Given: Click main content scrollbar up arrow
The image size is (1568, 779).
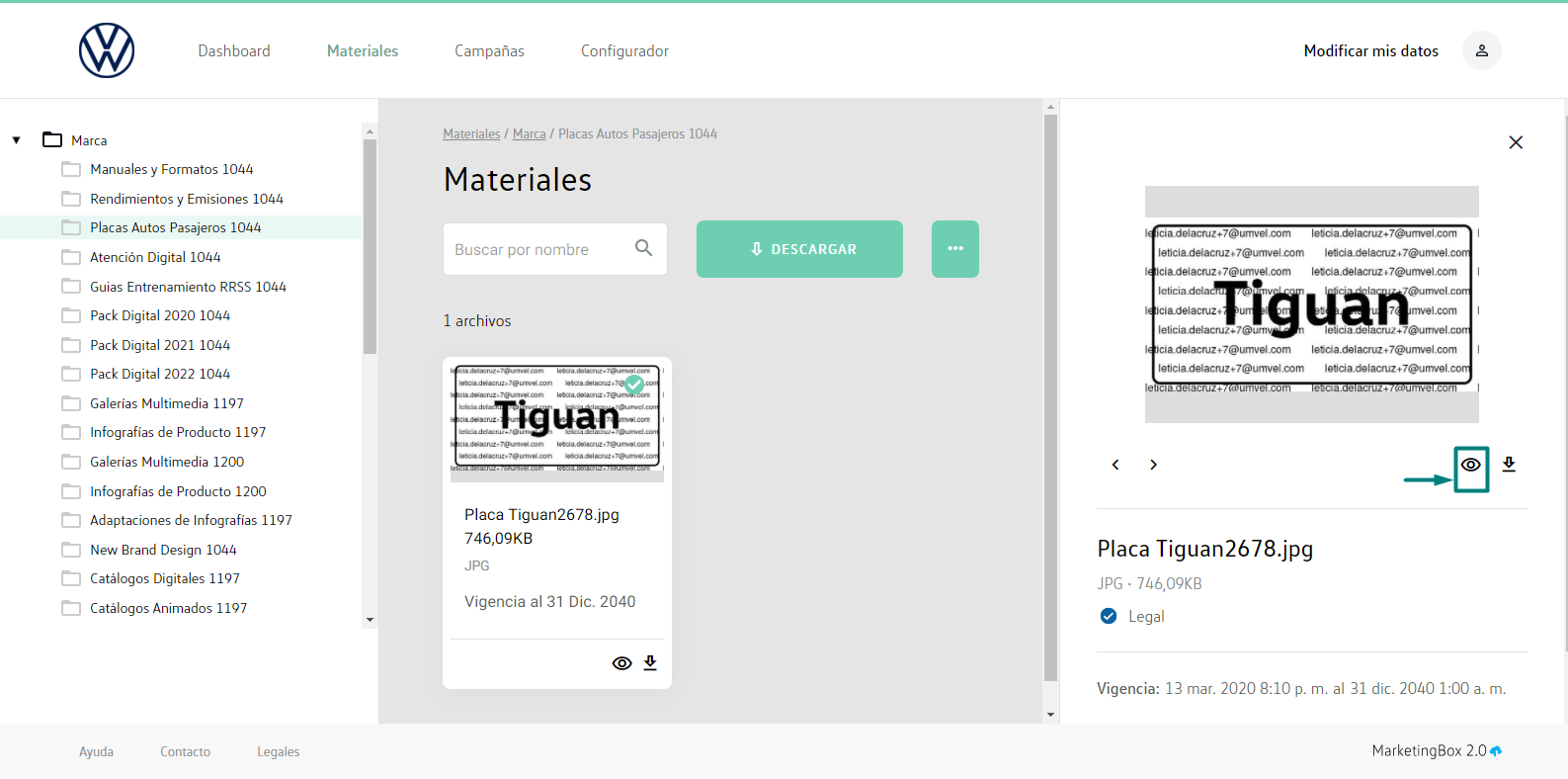Looking at the screenshot, I should click(x=1050, y=107).
